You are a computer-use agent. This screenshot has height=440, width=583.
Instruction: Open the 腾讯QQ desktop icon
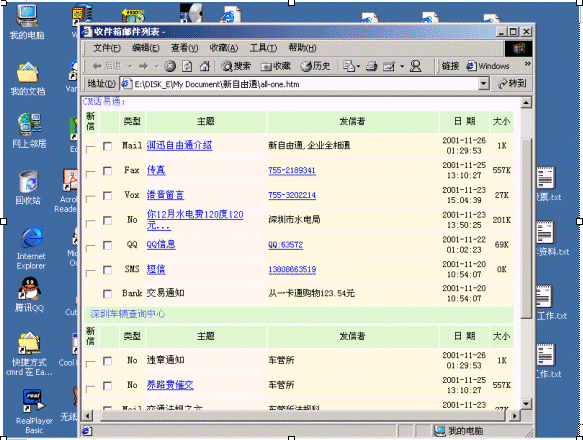(x=29, y=295)
